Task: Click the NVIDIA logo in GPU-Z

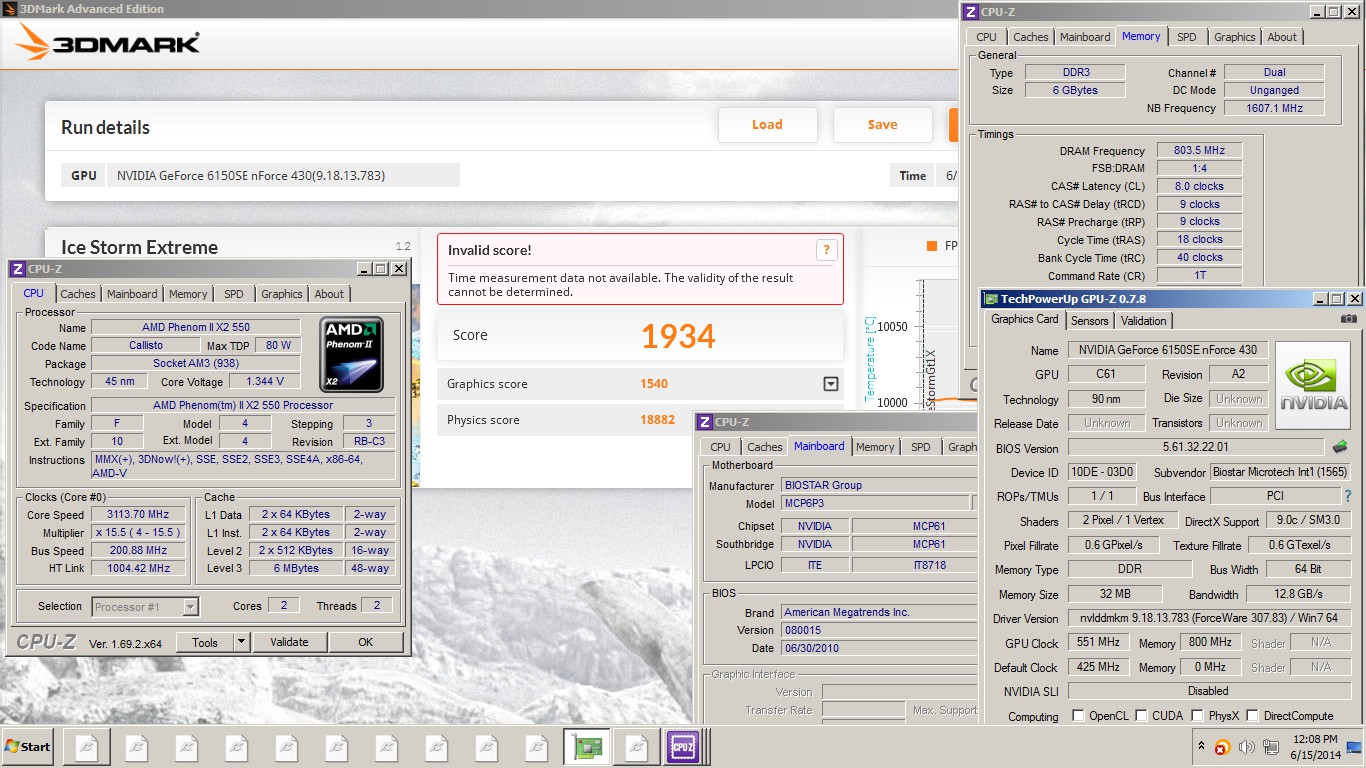Action: click(x=1313, y=386)
